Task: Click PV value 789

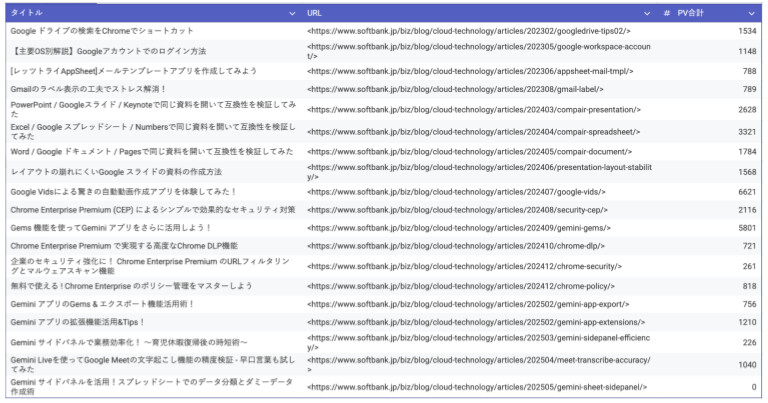Action: click(749, 89)
